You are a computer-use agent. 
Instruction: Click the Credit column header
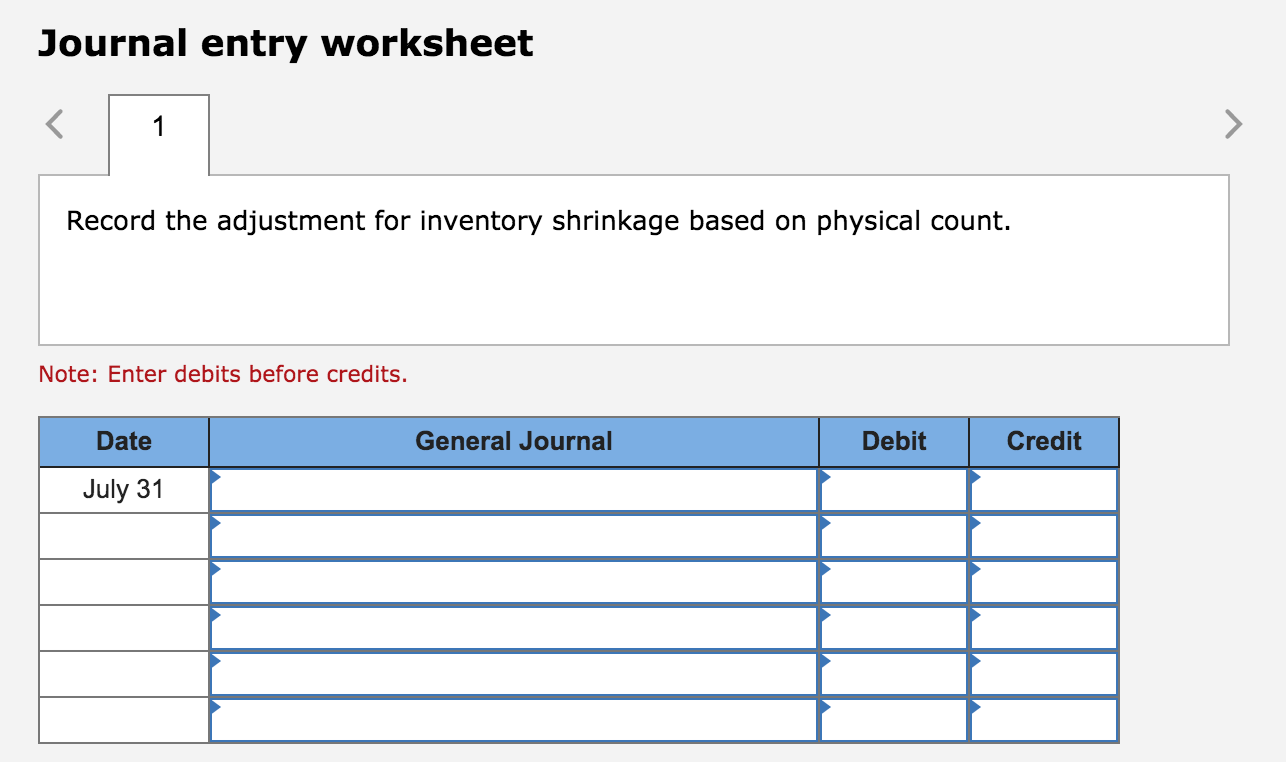pos(1043,441)
